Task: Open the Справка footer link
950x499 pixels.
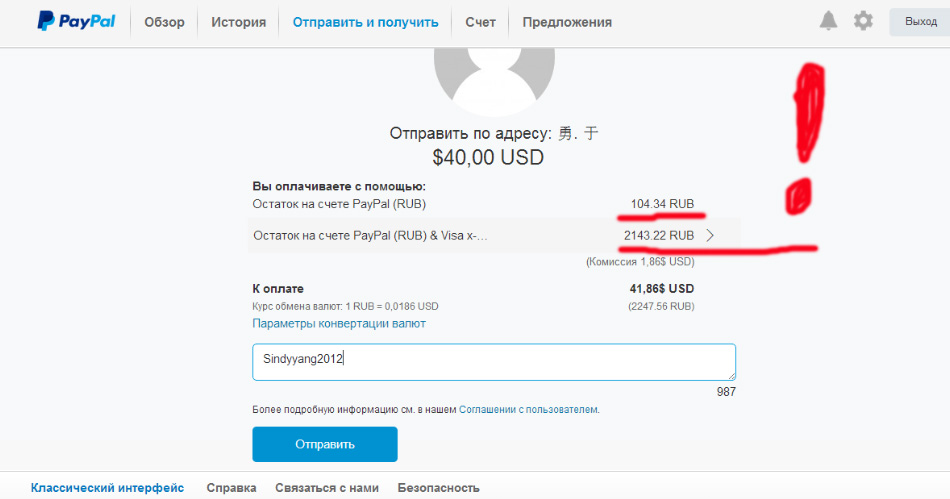Action: tap(231, 488)
